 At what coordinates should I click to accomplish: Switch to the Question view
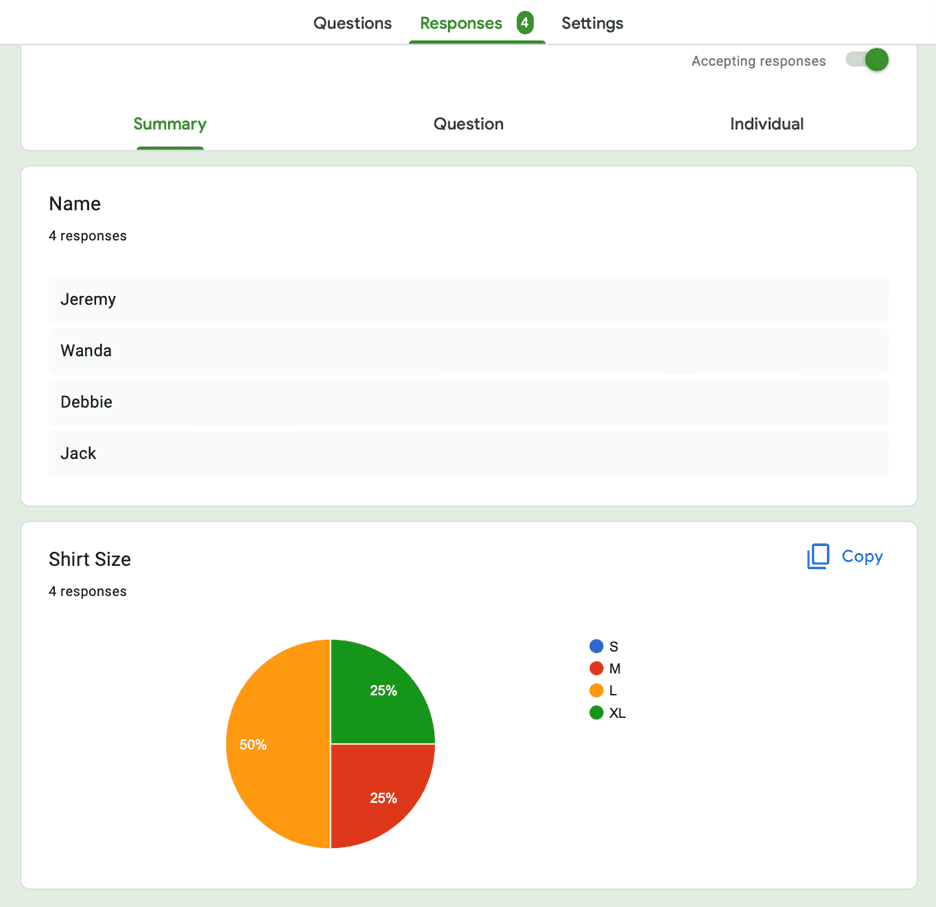click(x=468, y=124)
